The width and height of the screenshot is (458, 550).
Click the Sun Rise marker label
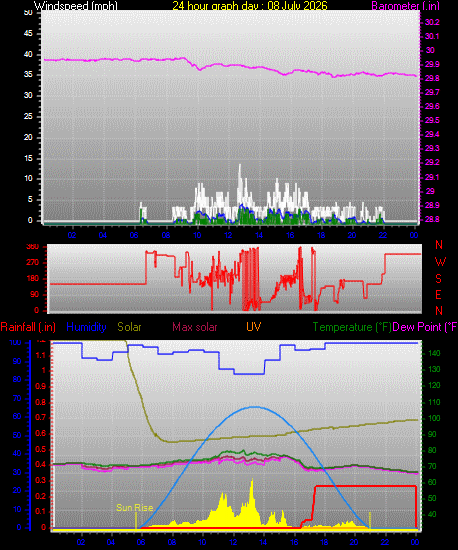click(x=134, y=508)
